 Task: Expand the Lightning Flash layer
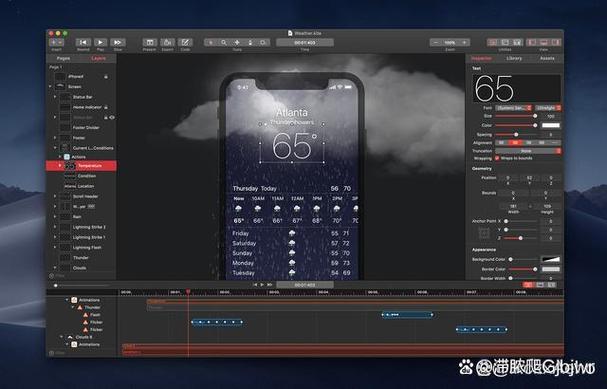(55, 247)
